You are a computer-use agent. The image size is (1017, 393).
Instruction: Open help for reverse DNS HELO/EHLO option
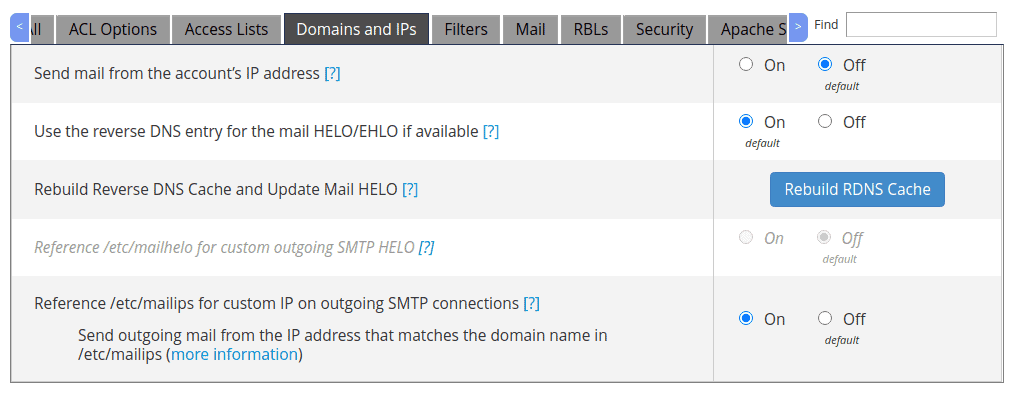click(491, 132)
